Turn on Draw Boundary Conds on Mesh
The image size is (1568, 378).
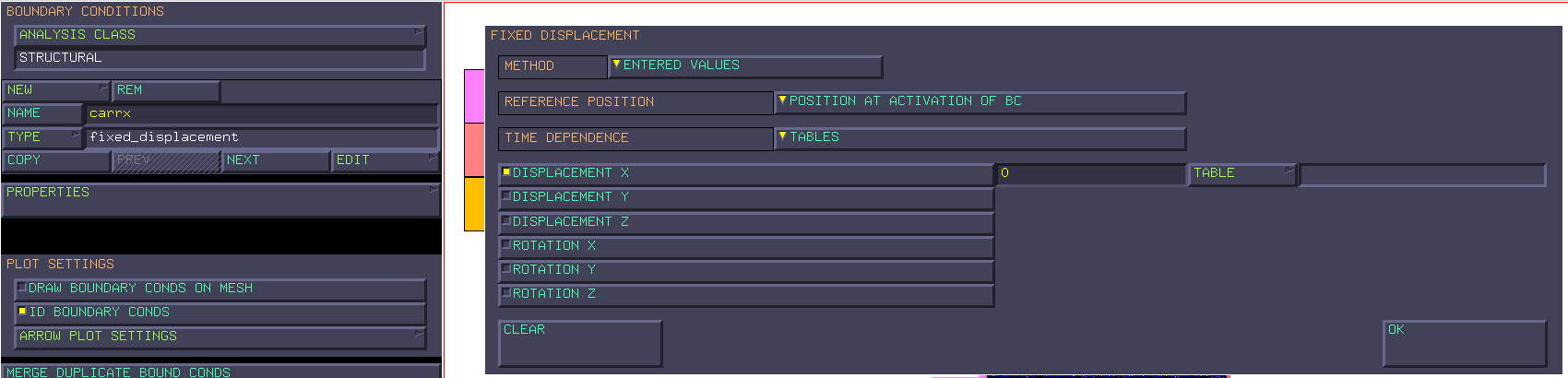pyautogui.click(x=220, y=289)
